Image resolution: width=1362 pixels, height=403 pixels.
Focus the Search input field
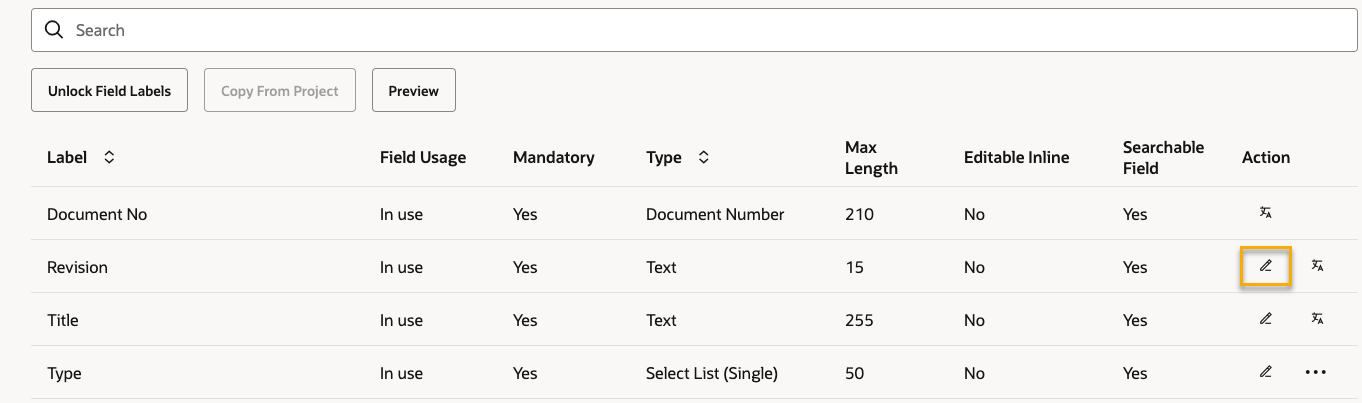point(694,30)
